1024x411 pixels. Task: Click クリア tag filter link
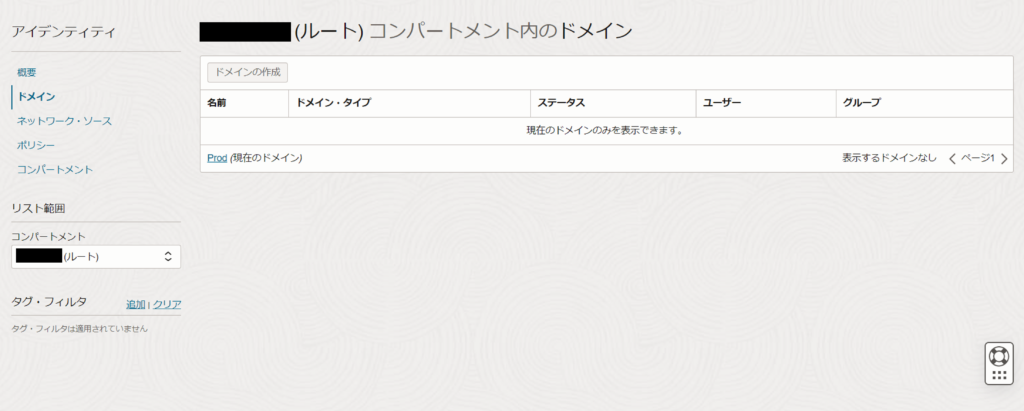[x=167, y=304]
